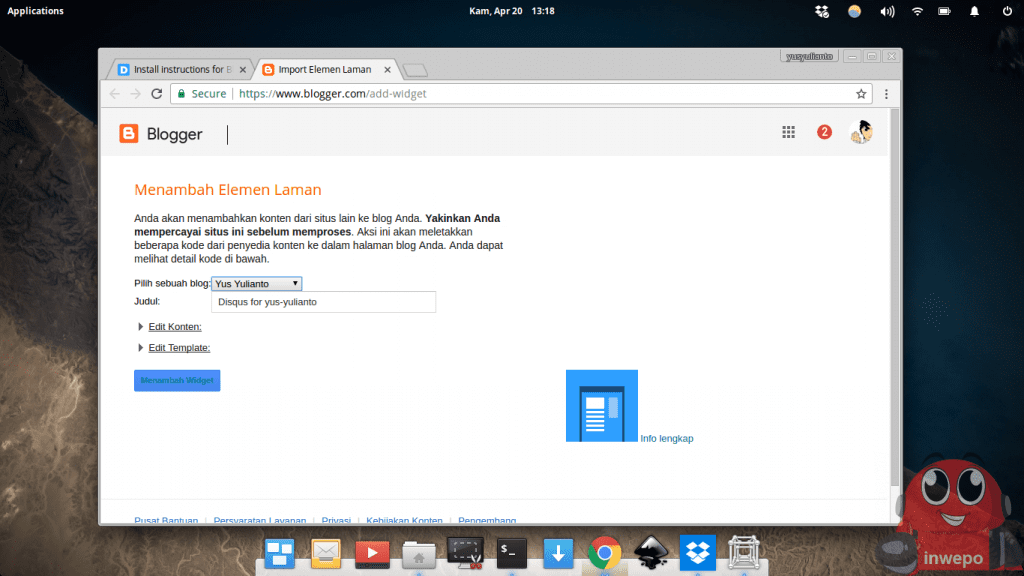Close the Import Elemen Laman tab
This screenshot has width=1024, height=576.
point(387,69)
